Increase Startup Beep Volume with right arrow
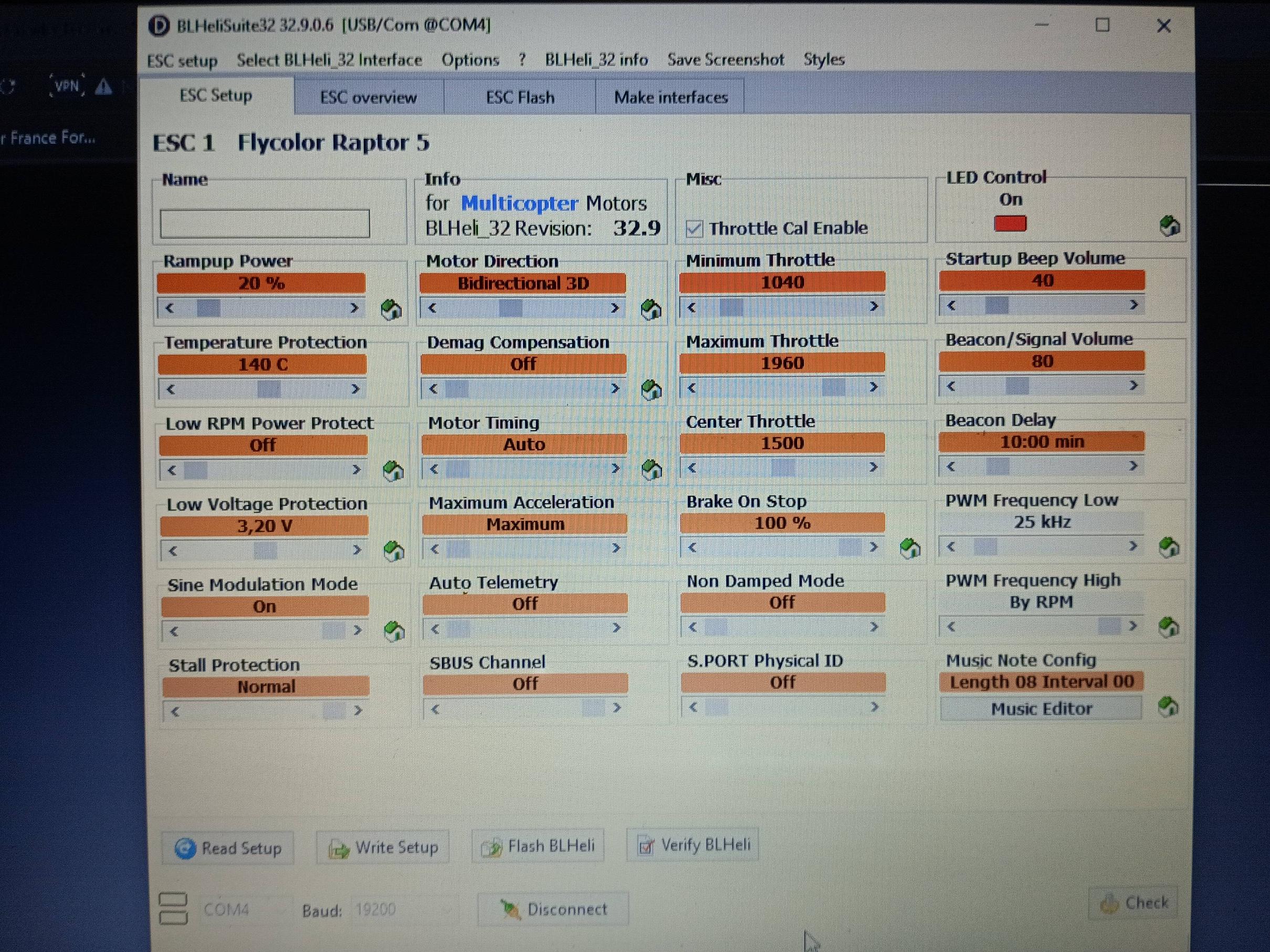 point(1133,305)
